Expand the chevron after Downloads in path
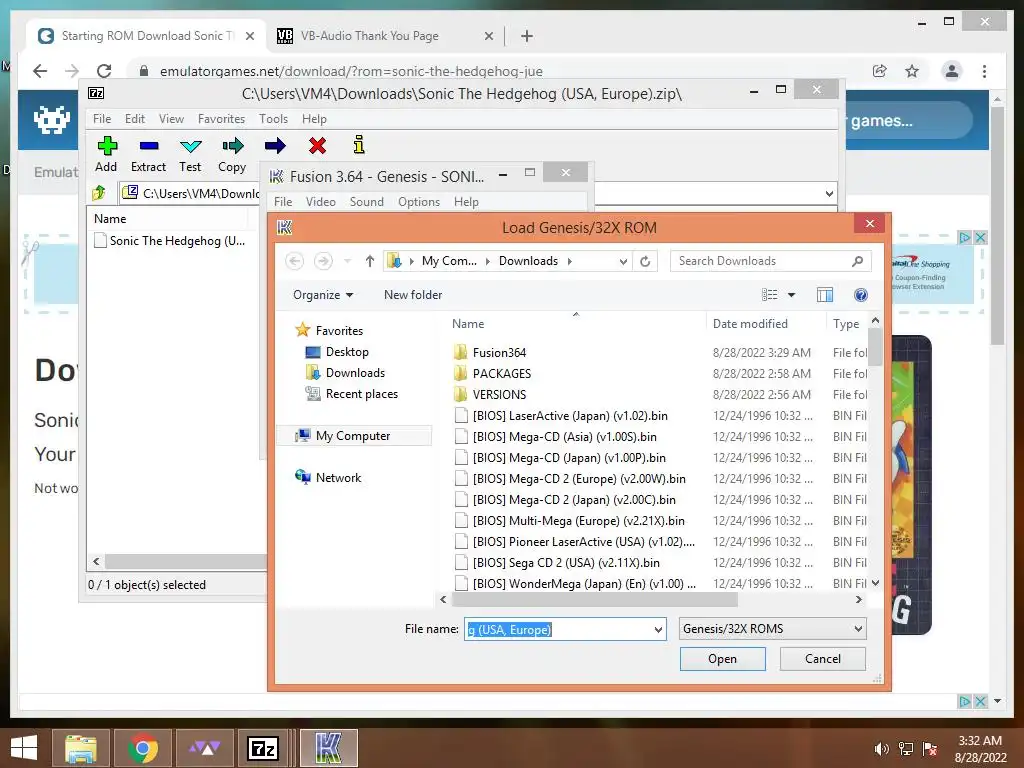Viewport: 1024px width, 768px height. coord(569,261)
